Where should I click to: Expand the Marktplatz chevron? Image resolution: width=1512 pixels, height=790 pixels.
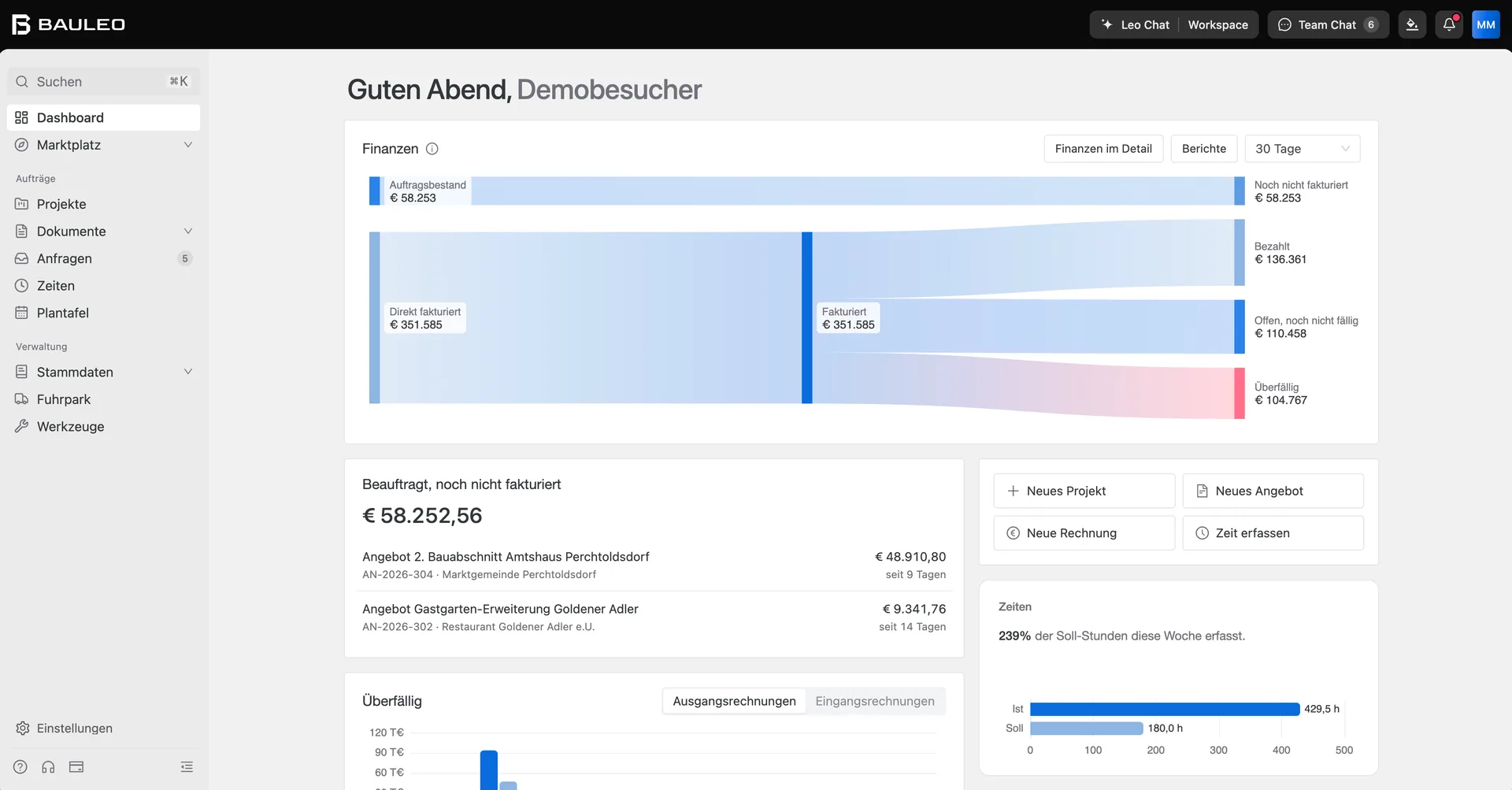pos(188,145)
